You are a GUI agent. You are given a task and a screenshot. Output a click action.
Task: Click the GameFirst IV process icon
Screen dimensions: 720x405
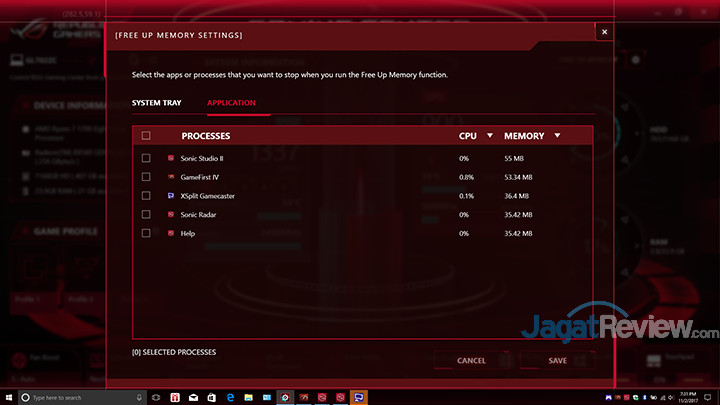(171, 177)
